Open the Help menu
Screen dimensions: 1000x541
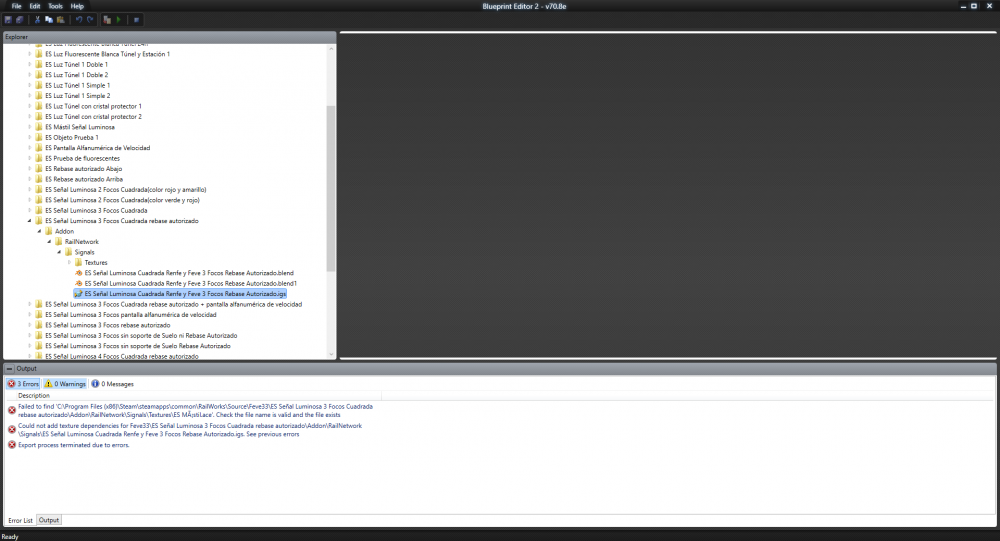pos(77,6)
